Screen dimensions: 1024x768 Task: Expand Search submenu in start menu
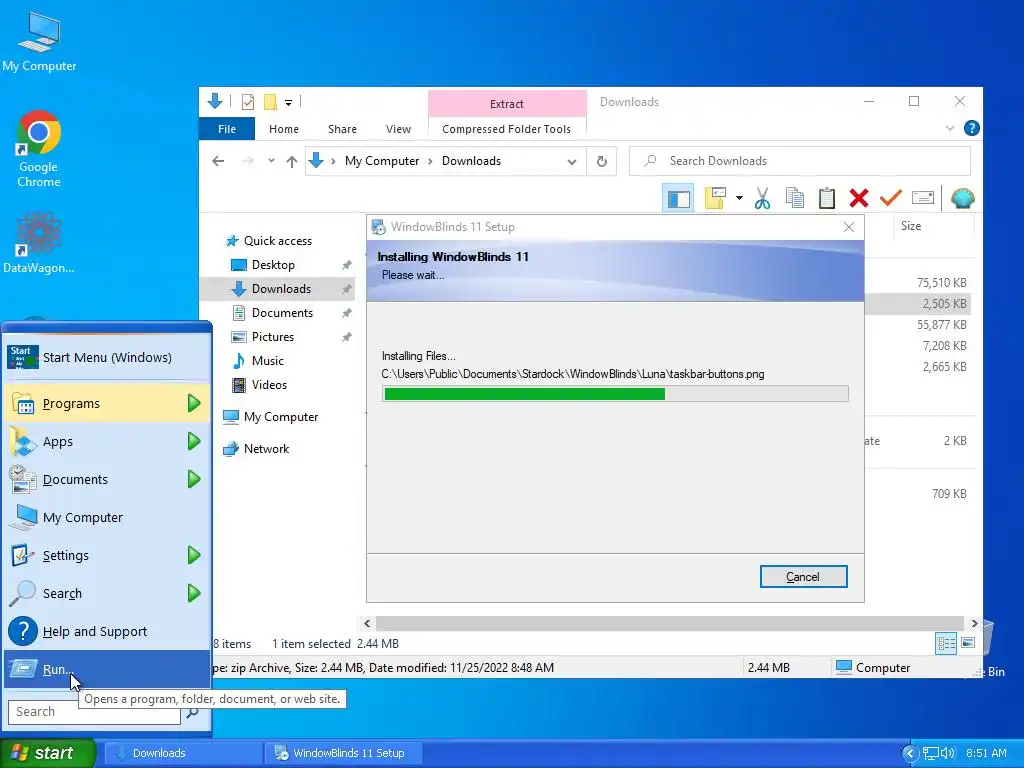(106, 593)
